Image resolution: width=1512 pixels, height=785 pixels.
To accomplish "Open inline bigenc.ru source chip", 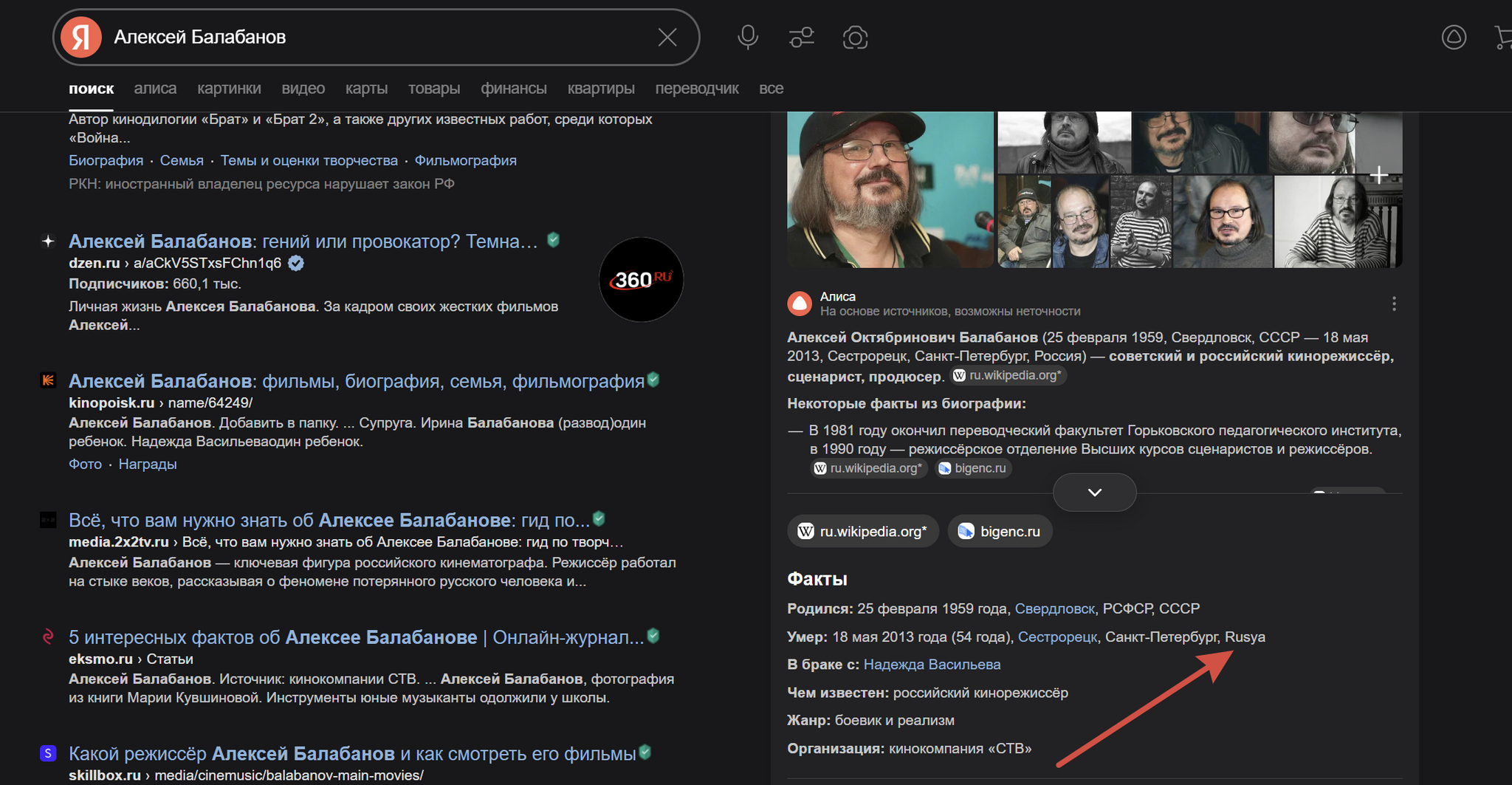I will (x=972, y=468).
